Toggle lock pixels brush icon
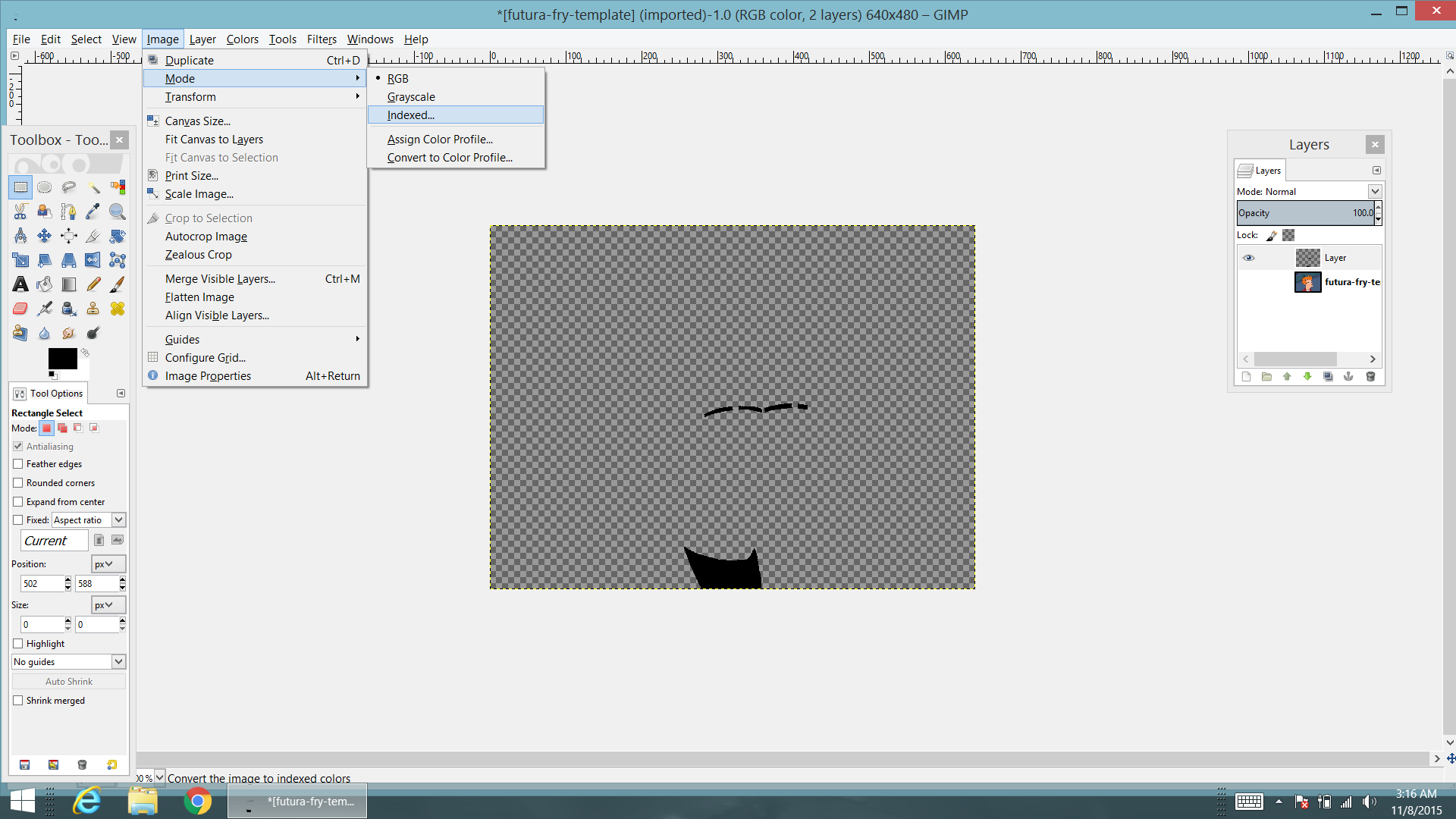Image resolution: width=1456 pixels, height=819 pixels. pyautogui.click(x=1272, y=235)
